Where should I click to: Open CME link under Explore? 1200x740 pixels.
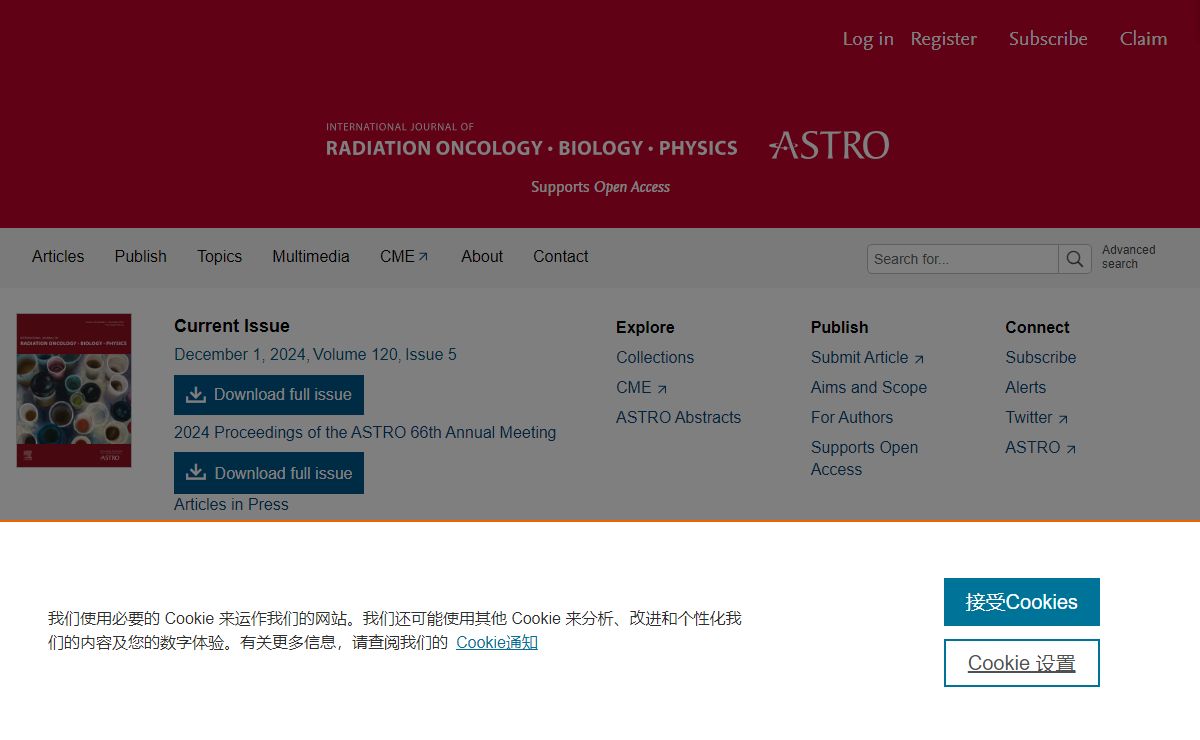[x=641, y=388]
